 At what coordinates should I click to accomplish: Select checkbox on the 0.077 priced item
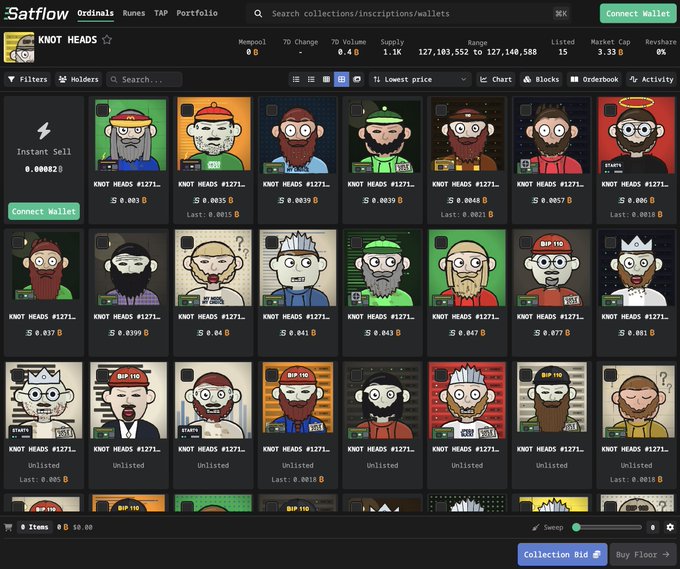526,242
